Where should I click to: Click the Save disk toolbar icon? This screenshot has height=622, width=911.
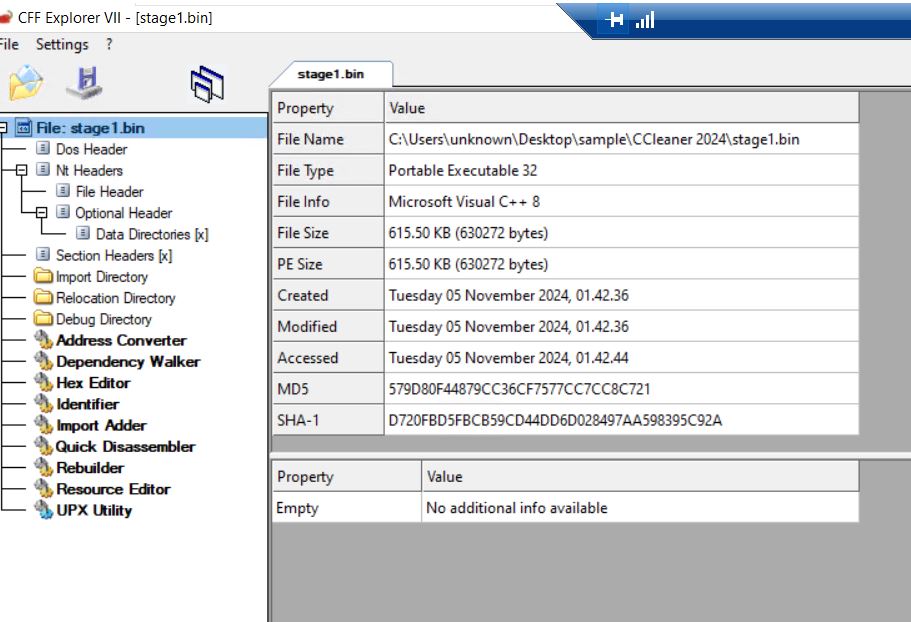click(x=84, y=84)
